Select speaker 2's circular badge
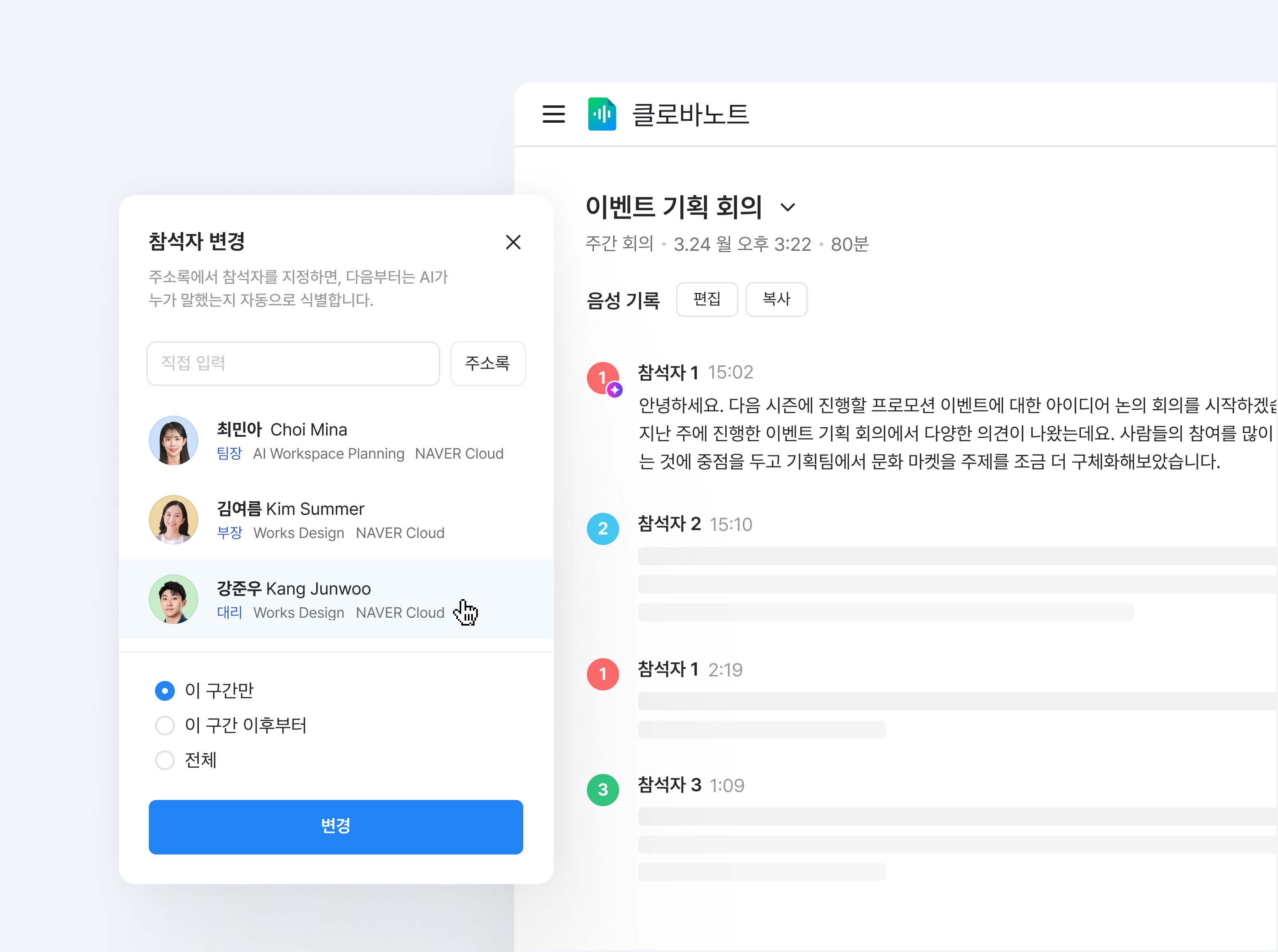Viewport: 1278px width, 952px height. tap(602, 528)
